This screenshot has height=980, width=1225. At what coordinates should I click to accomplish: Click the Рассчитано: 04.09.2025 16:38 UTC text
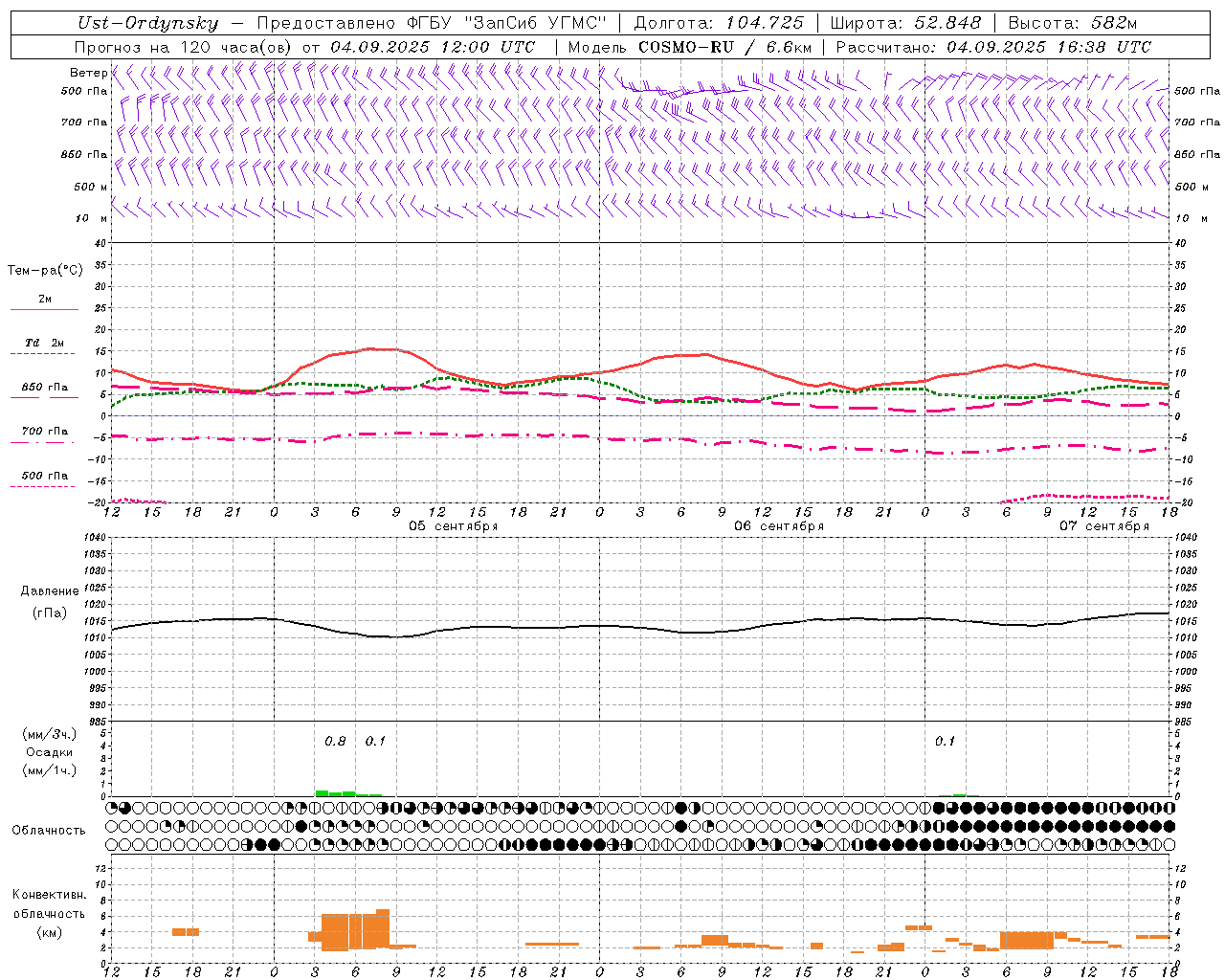(993, 47)
